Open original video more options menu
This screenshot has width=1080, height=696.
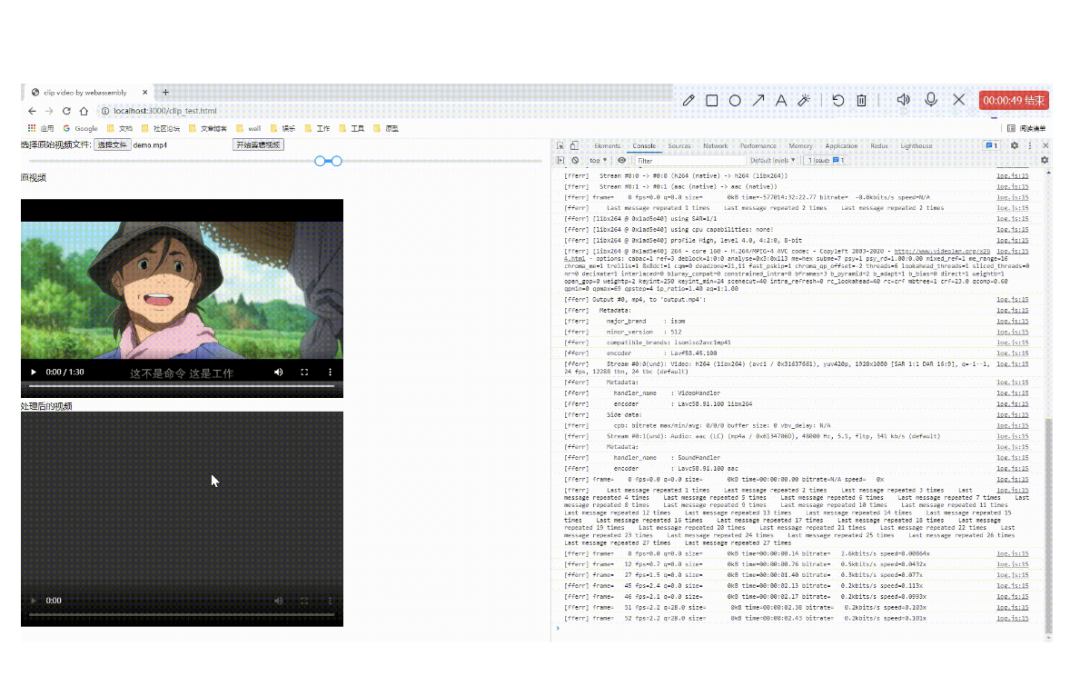tap(330, 372)
